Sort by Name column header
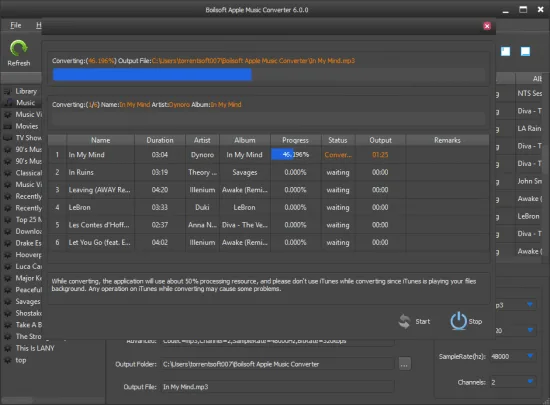This screenshot has height=405, width=550. 100,140
